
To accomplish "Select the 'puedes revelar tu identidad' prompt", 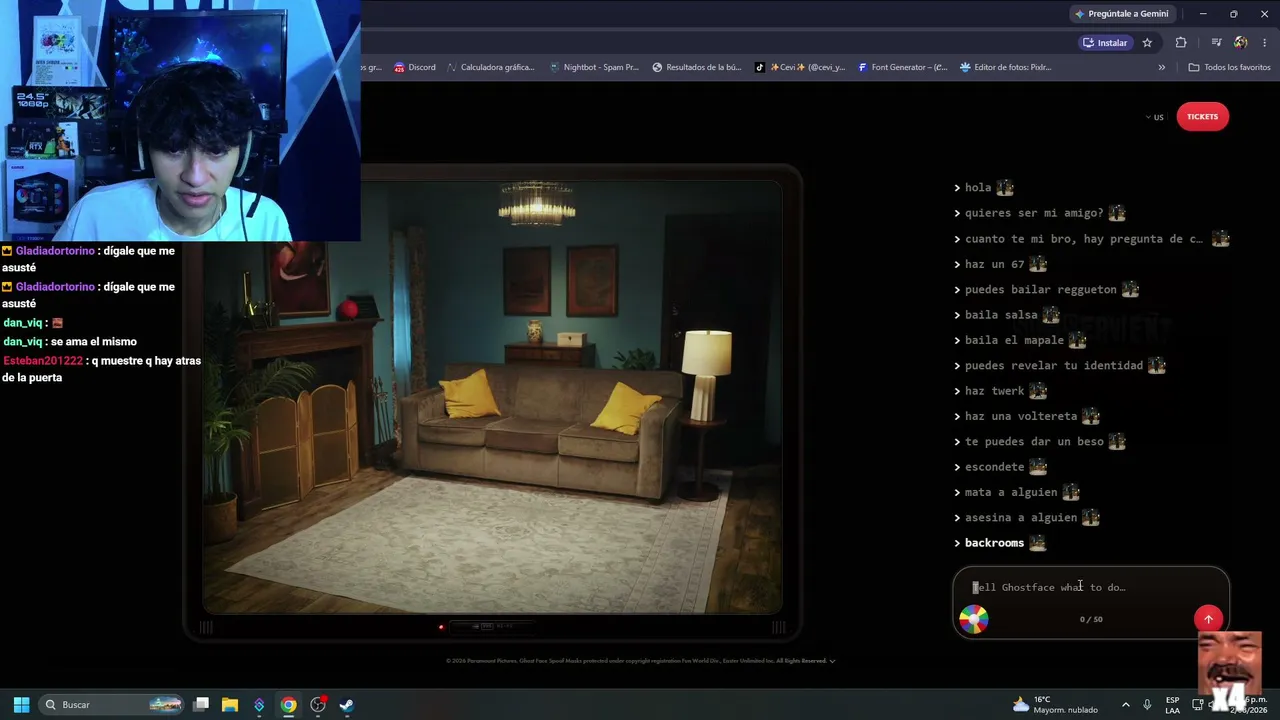I will point(1053,366).
